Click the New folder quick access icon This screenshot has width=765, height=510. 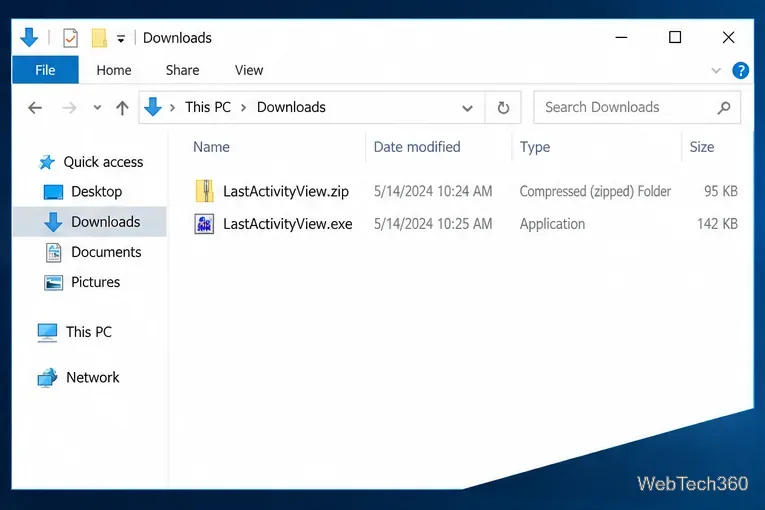click(99, 38)
